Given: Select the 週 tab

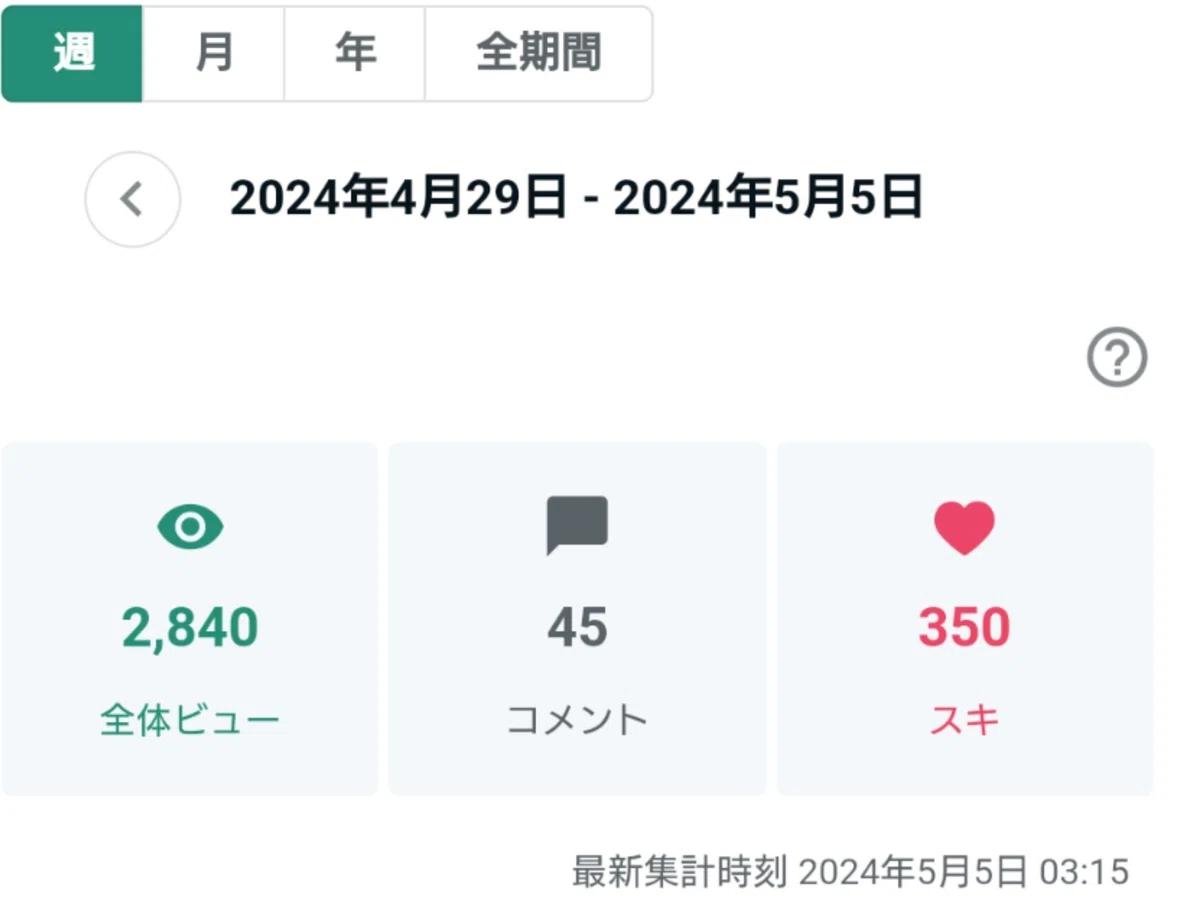Looking at the screenshot, I should pyautogui.click(x=73, y=54).
